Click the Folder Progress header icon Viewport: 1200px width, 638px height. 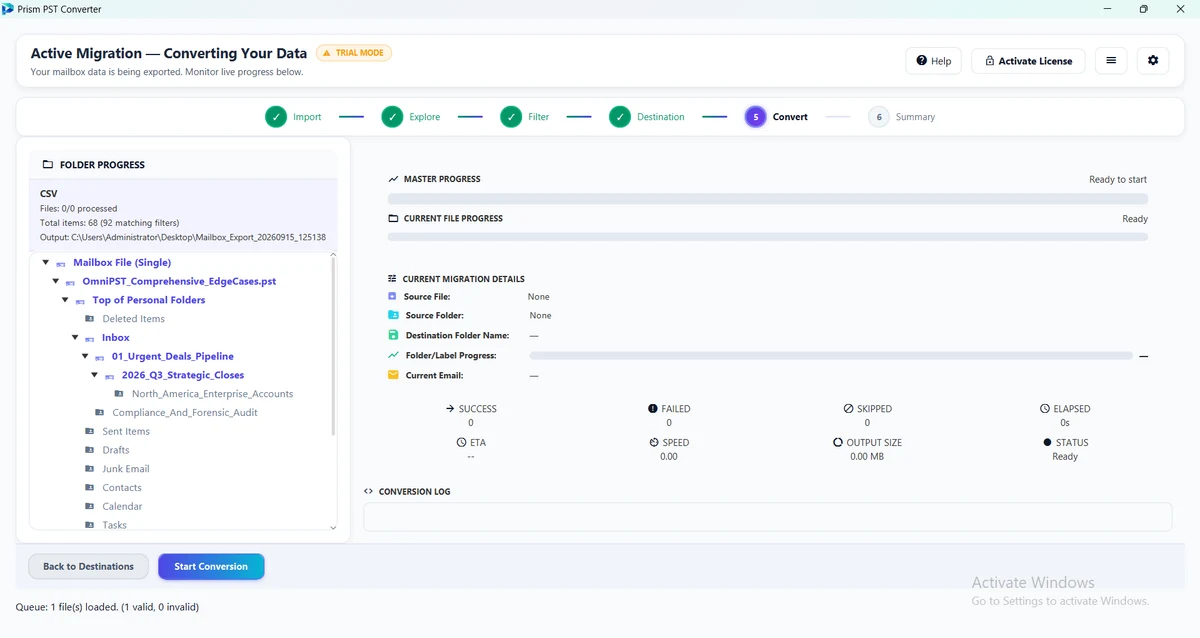47,165
